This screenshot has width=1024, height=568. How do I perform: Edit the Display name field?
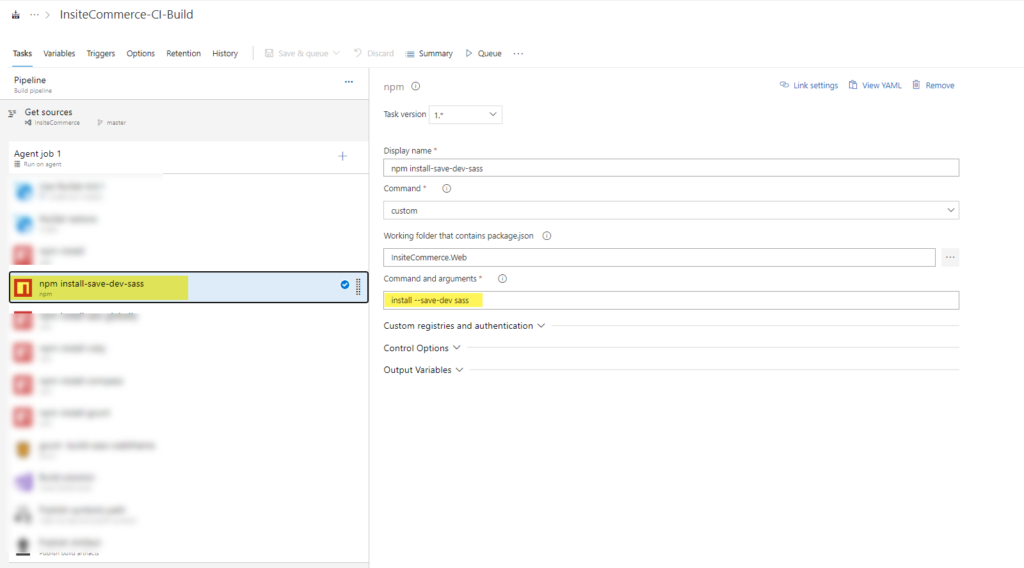click(671, 168)
